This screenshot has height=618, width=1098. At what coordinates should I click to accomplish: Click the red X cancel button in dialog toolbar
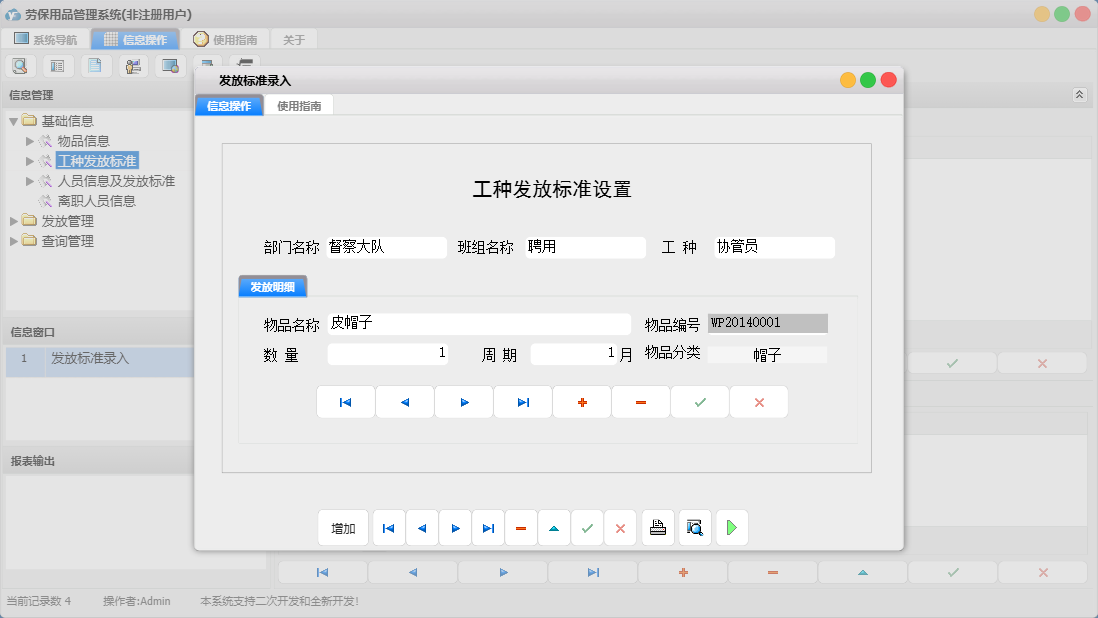621,528
